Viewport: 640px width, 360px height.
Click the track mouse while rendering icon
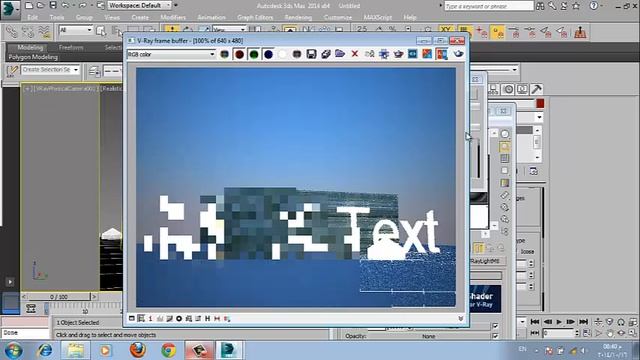click(384, 54)
